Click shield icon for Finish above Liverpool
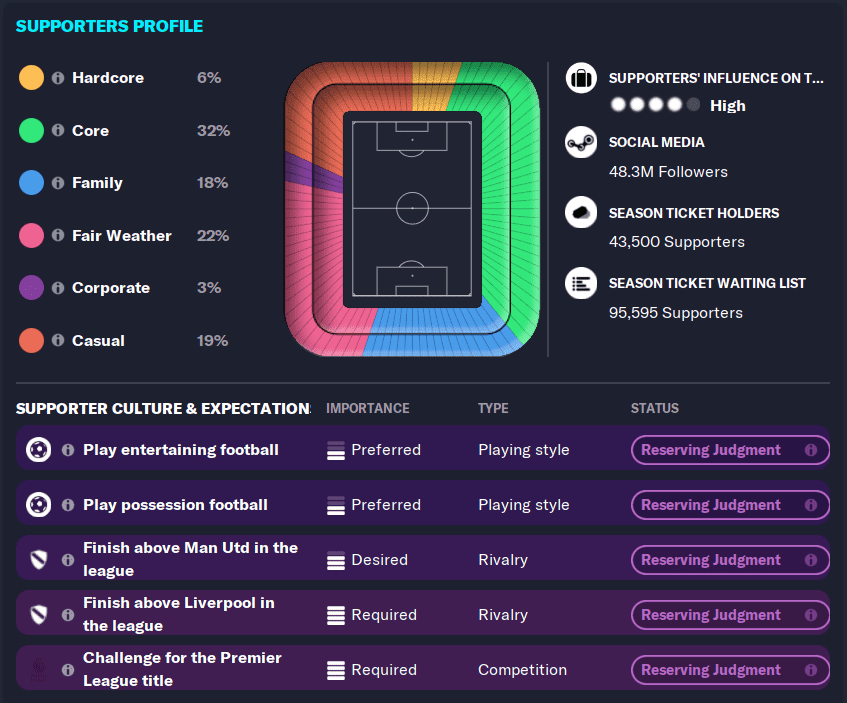This screenshot has height=703, width=847. pyautogui.click(x=39, y=615)
